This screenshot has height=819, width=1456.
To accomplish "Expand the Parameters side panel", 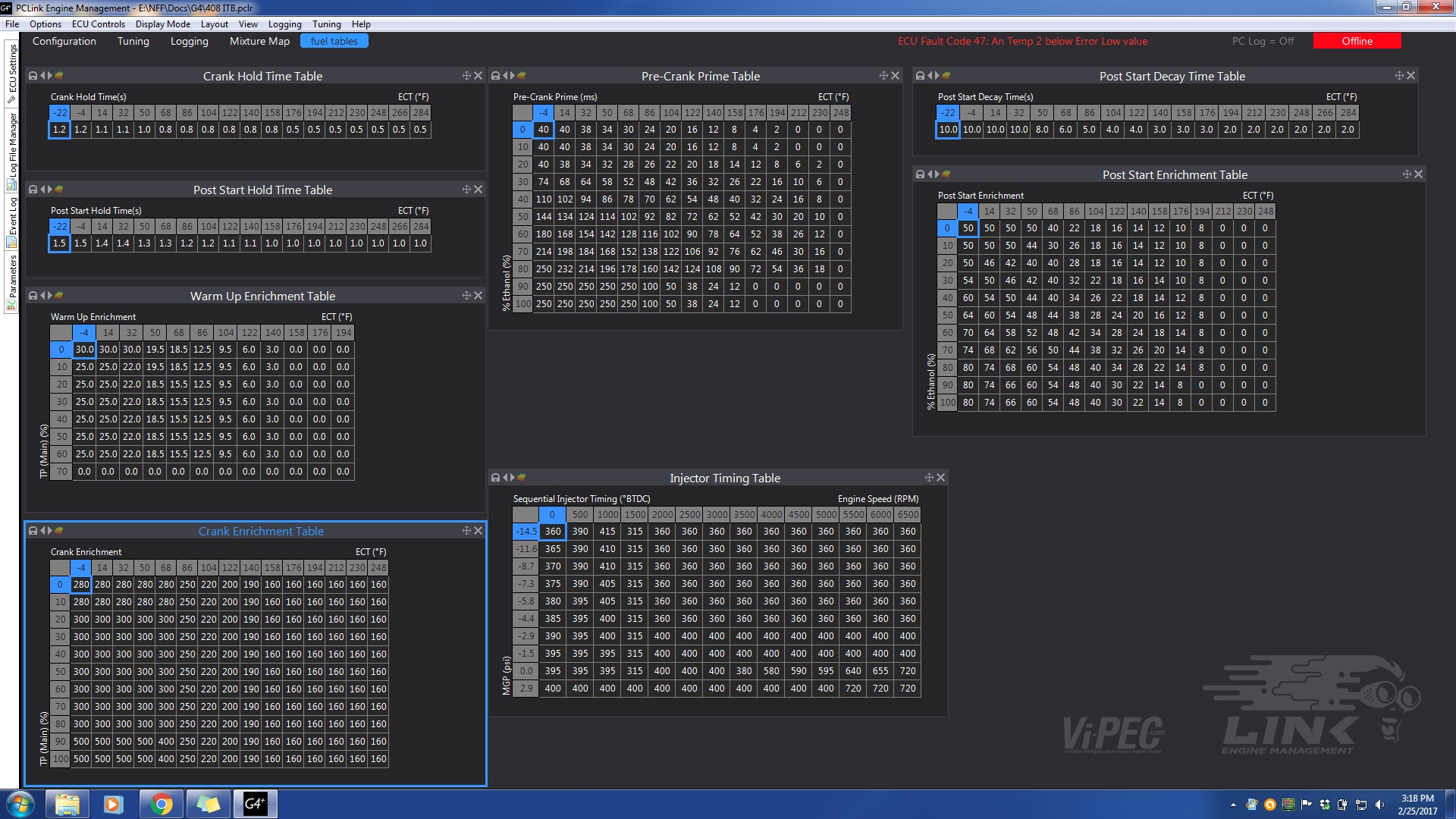I will pyautogui.click(x=12, y=281).
